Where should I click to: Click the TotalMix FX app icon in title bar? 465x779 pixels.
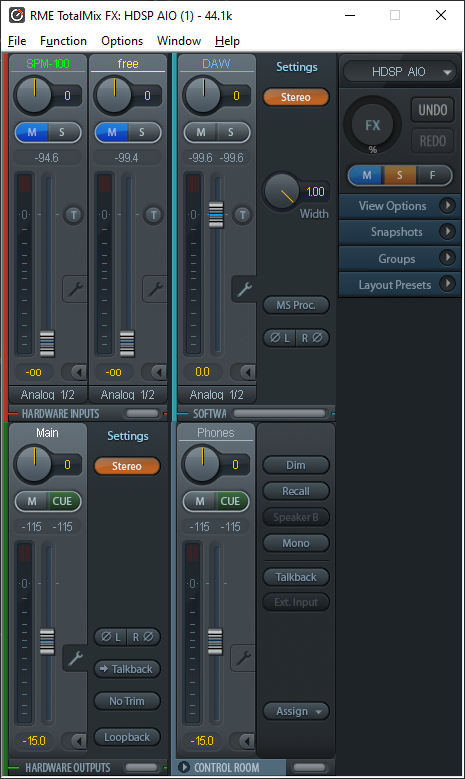pos(16,15)
